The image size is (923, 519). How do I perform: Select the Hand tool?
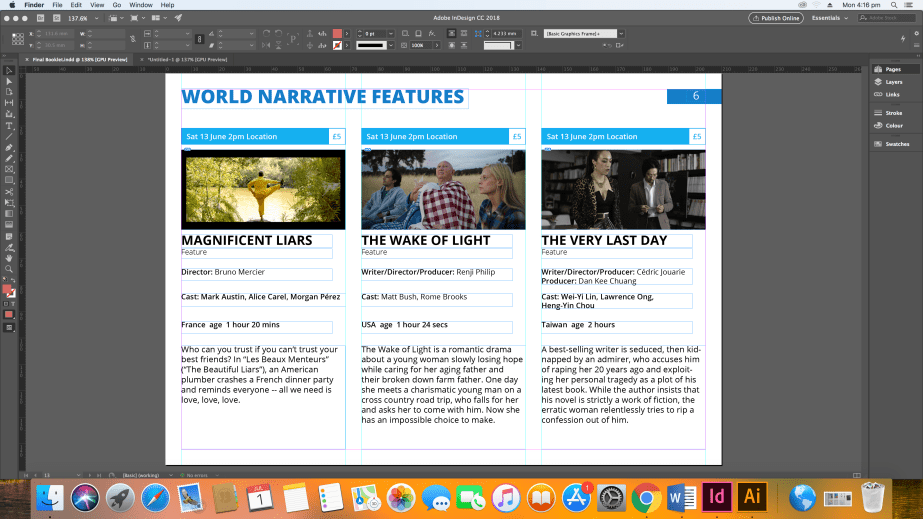coord(9,258)
